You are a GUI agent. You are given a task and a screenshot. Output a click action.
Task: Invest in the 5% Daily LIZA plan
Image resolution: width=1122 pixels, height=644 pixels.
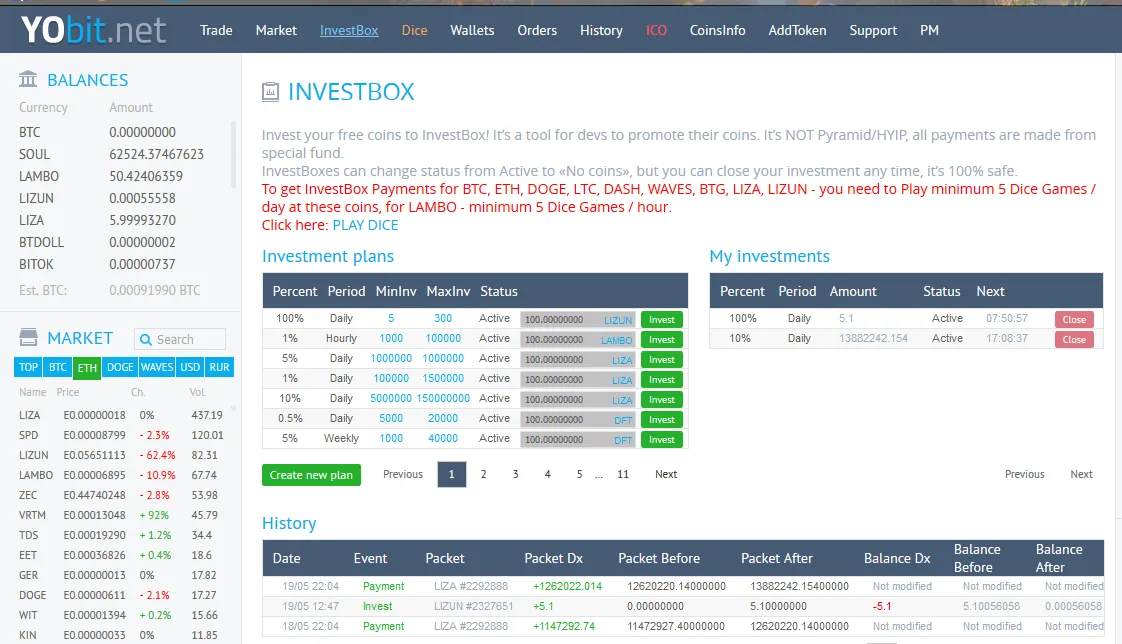click(x=661, y=360)
